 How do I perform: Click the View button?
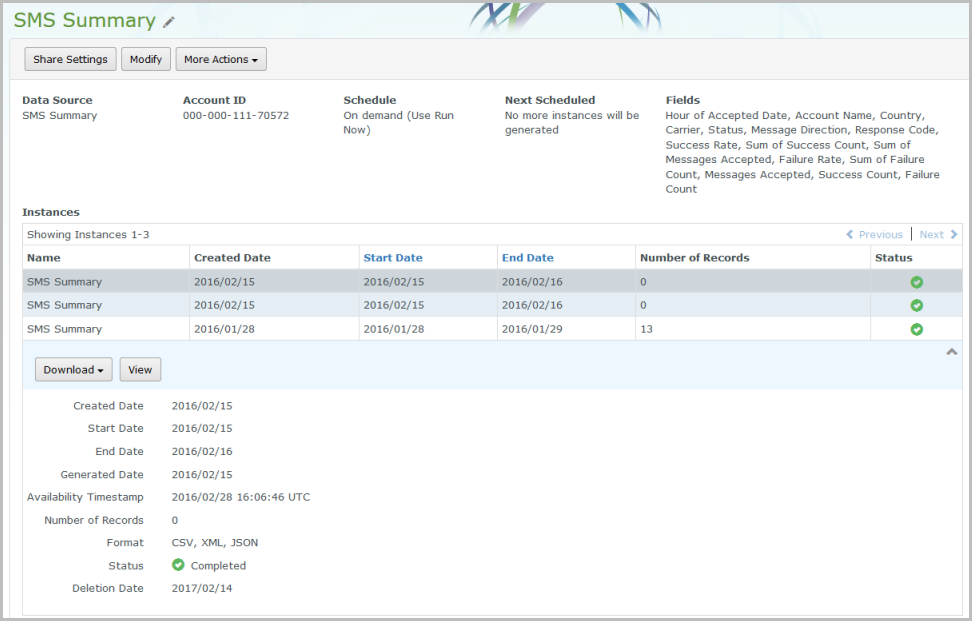click(140, 369)
